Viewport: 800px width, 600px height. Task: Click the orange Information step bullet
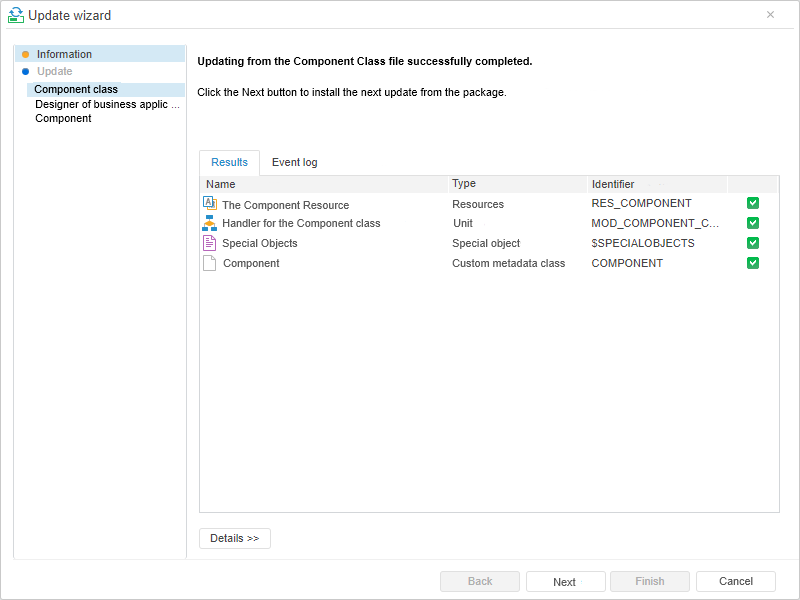click(x=25, y=54)
